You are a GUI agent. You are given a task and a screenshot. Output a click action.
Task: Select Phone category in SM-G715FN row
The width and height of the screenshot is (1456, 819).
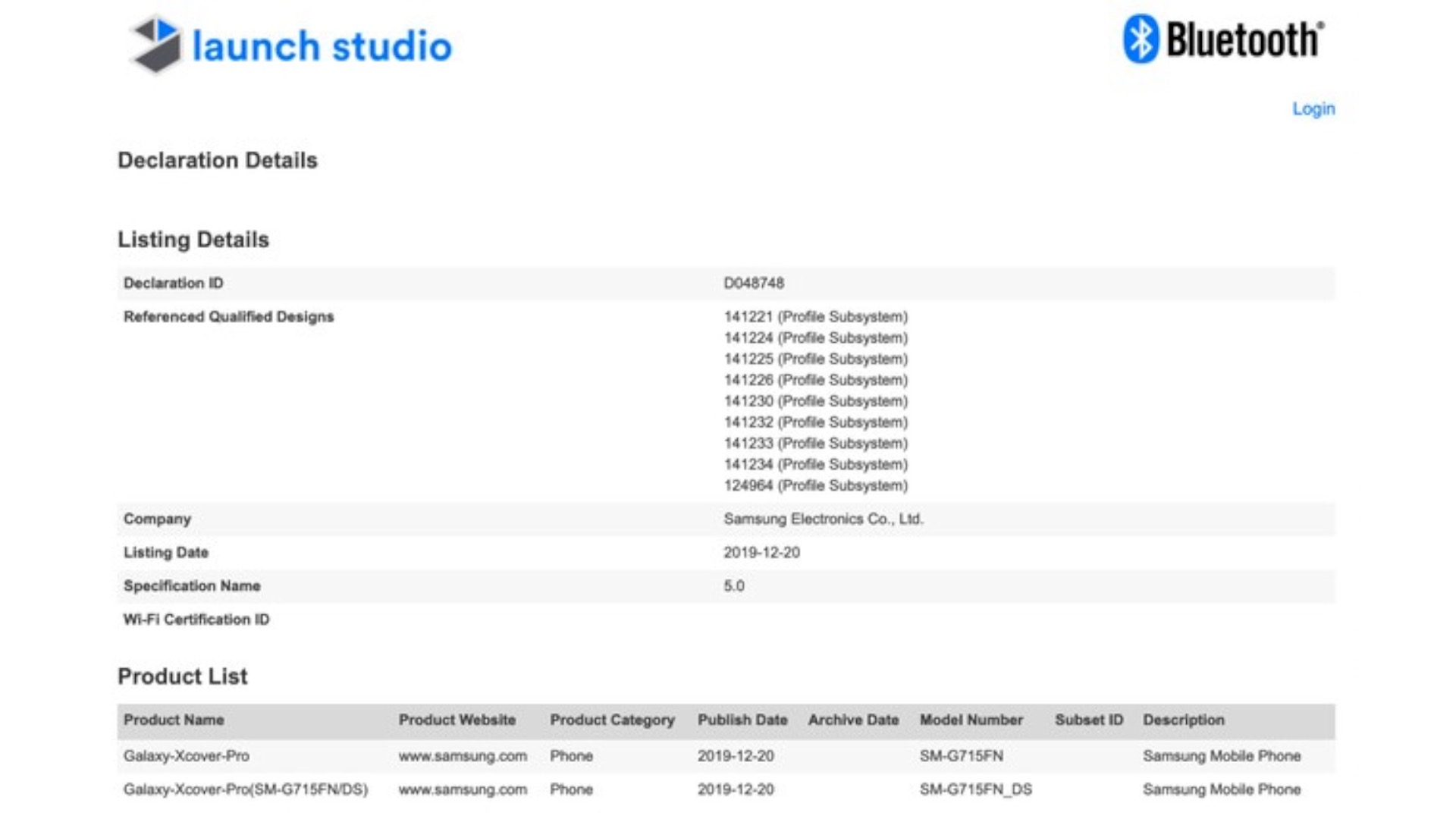click(571, 756)
